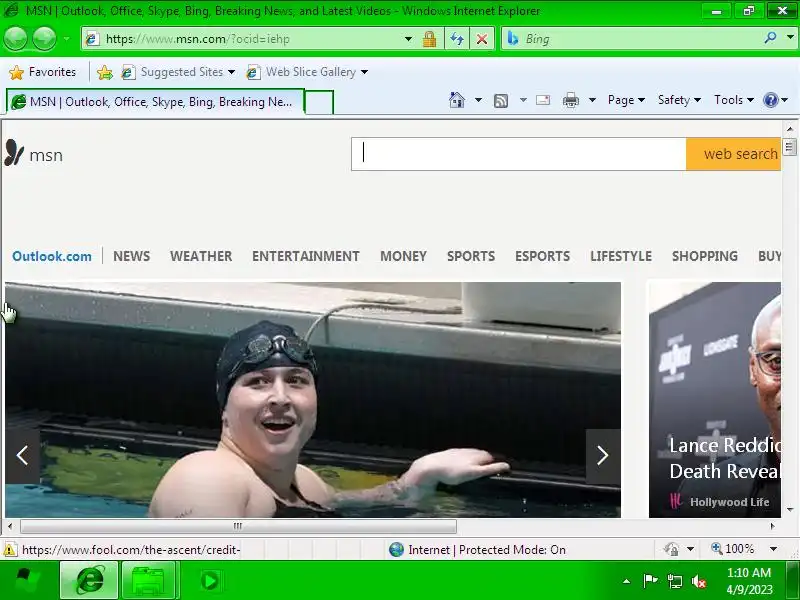The image size is (800, 600).
Task: Go to the SHOPPING section
Action: click(x=705, y=256)
